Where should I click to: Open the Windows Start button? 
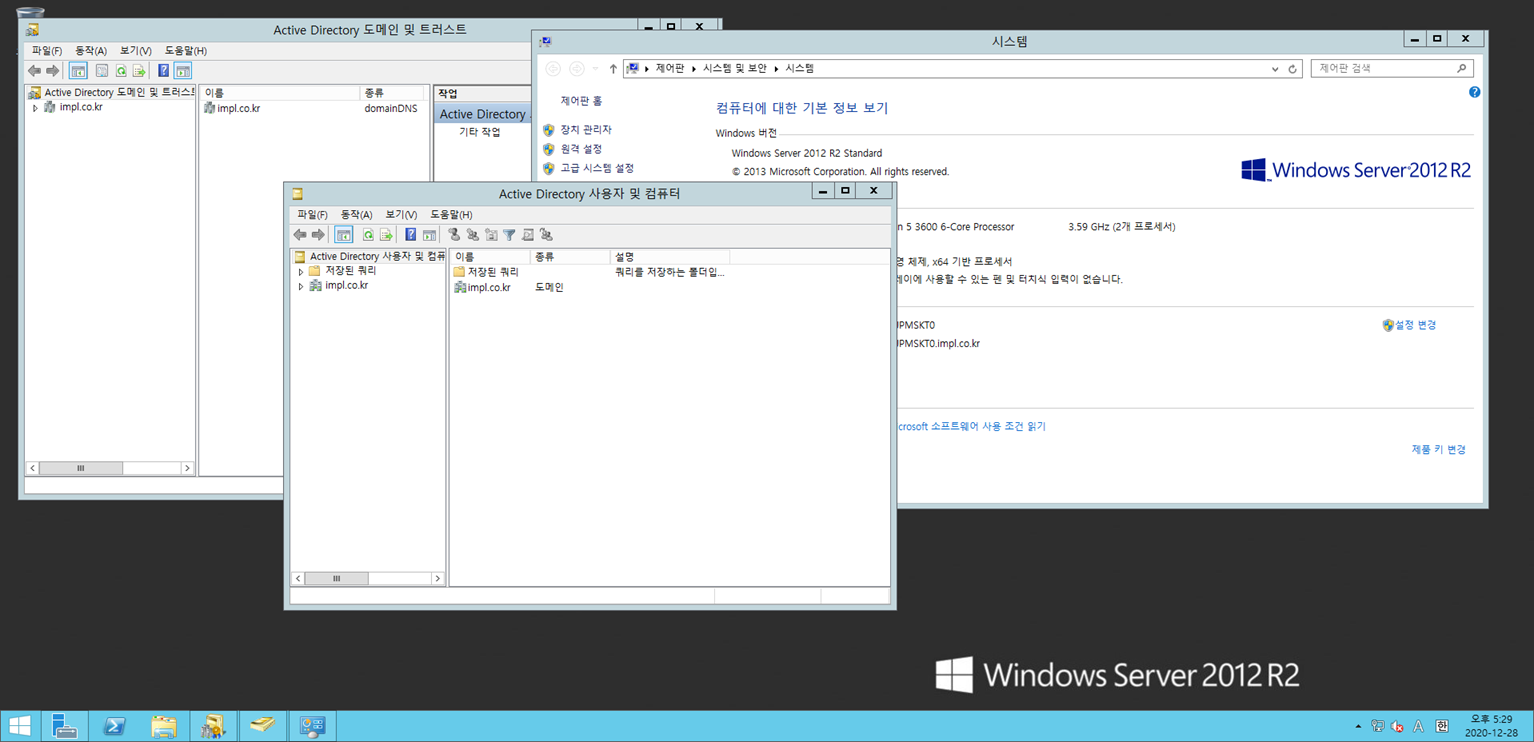click(19, 726)
